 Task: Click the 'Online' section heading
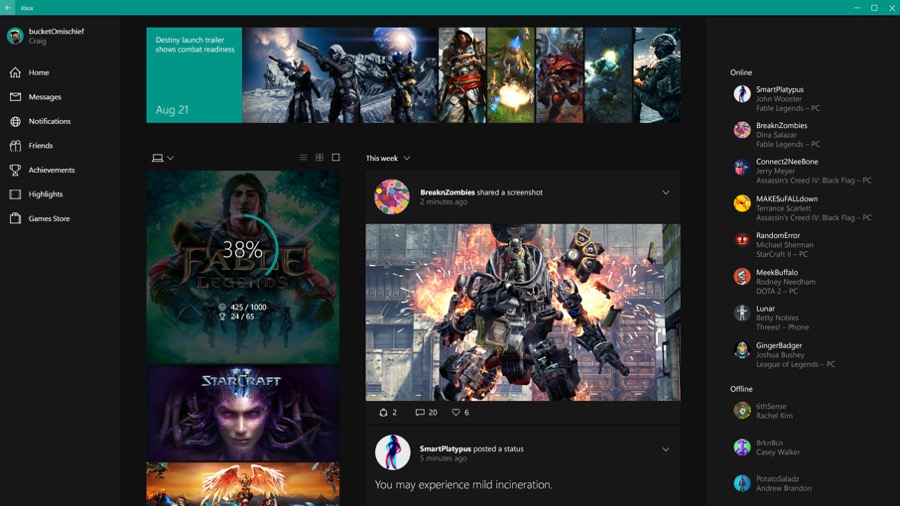coord(741,72)
